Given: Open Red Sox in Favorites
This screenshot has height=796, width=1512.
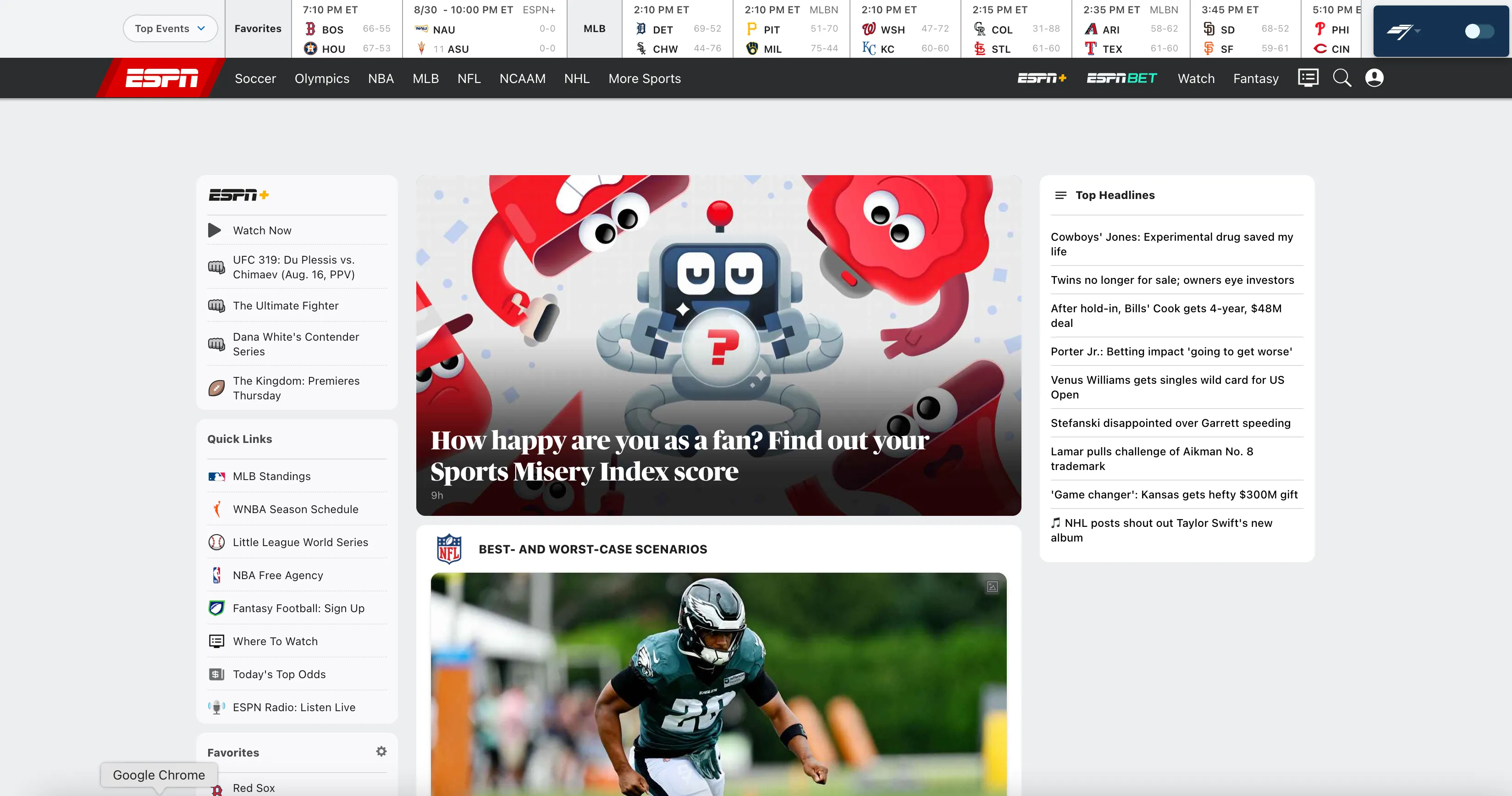Looking at the screenshot, I should pos(254,788).
